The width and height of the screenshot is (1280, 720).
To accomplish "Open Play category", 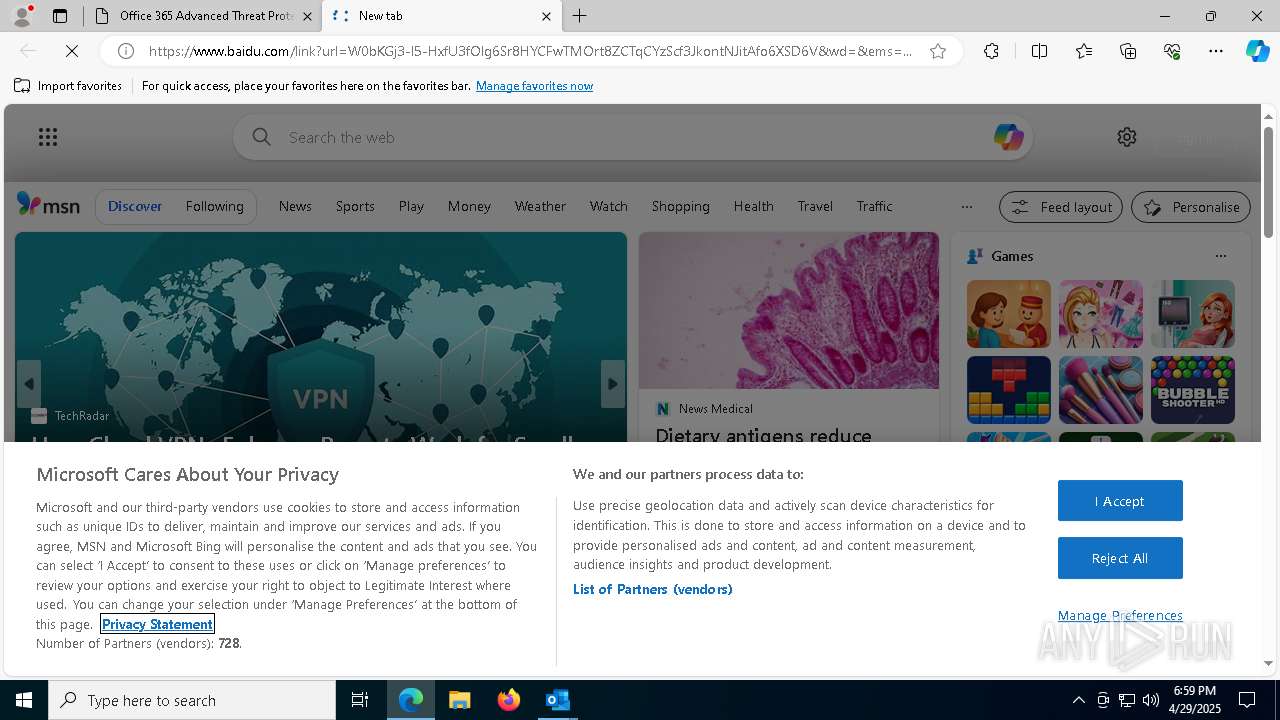I will click(x=411, y=206).
